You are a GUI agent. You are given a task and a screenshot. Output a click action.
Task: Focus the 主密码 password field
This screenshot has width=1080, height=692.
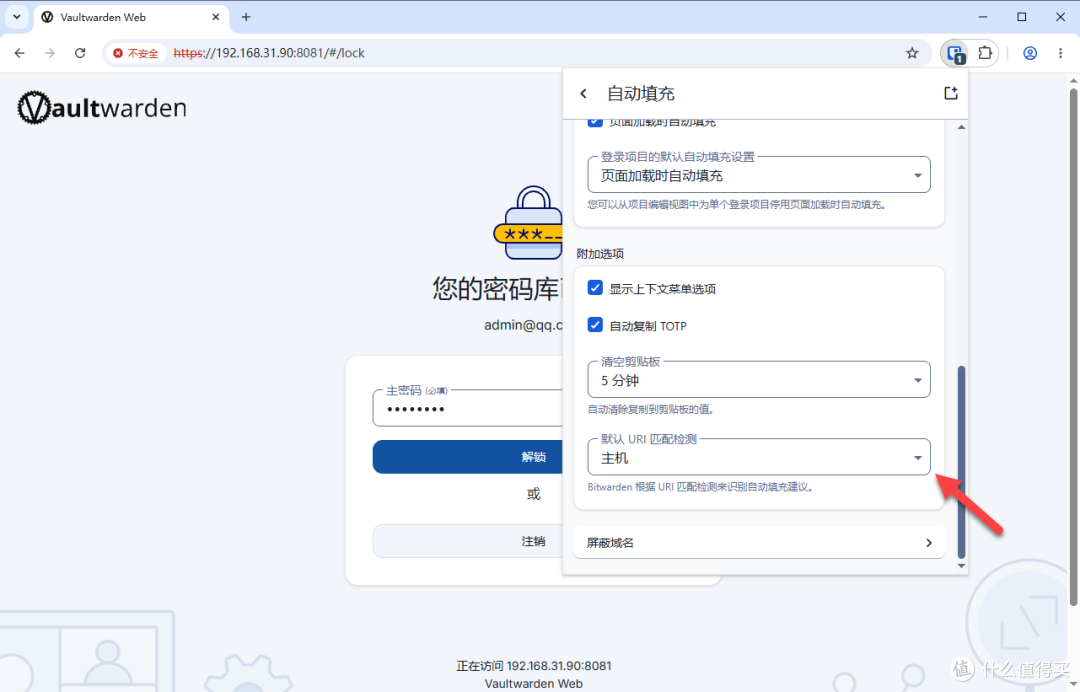[x=468, y=409]
